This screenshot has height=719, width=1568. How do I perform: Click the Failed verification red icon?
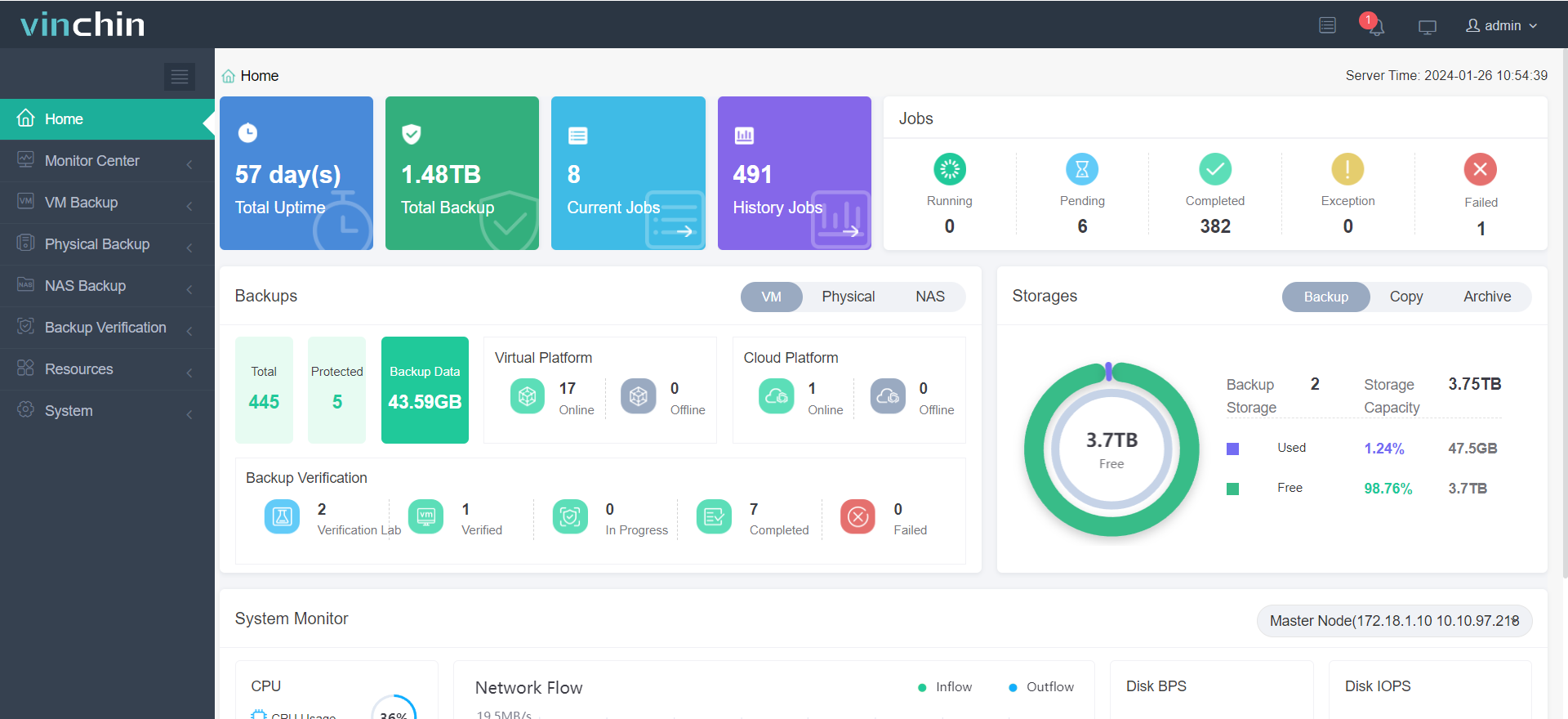click(857, 516)
